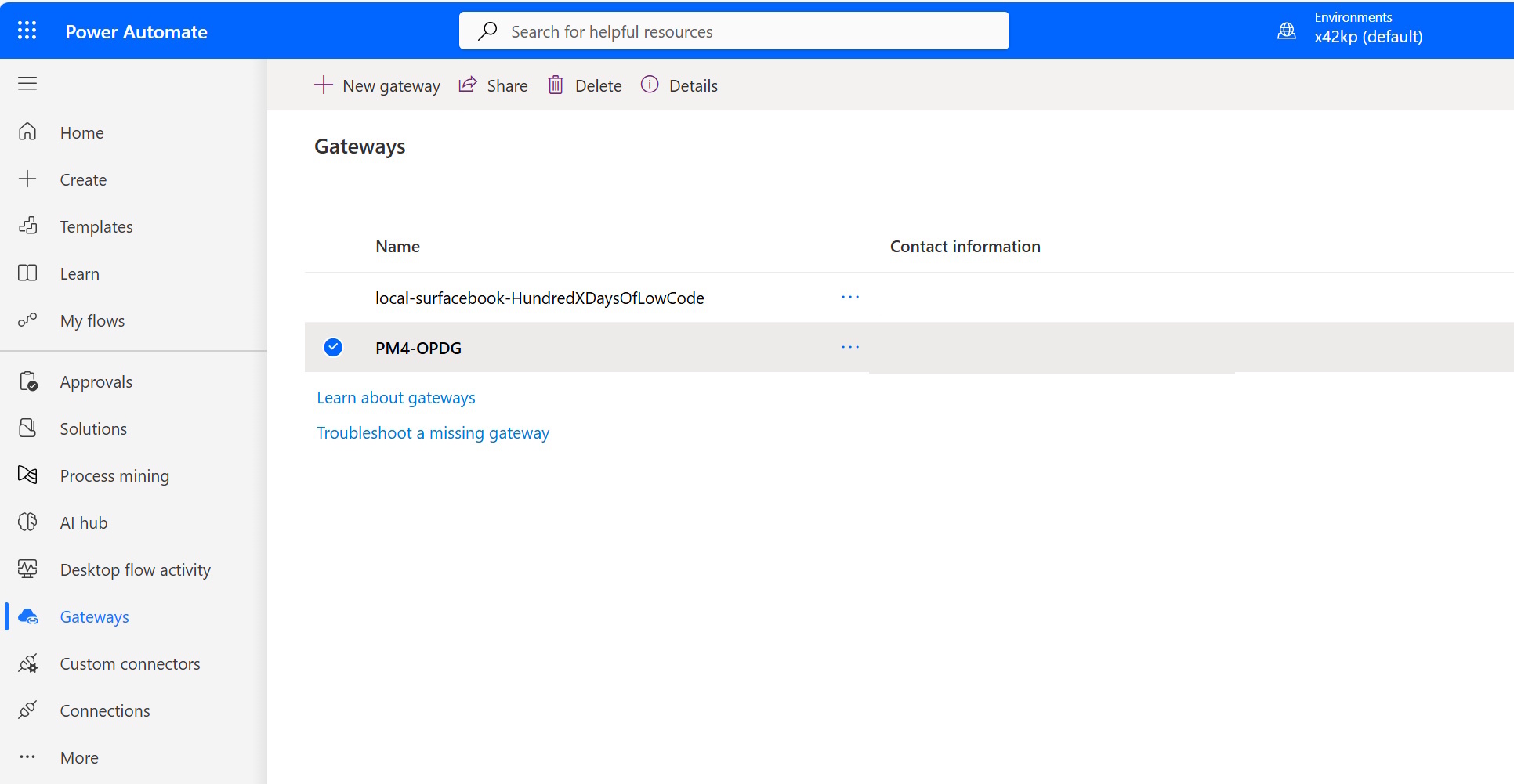Open Solutions page
The width and height of the screenshot is (1514, 784).
93,429
